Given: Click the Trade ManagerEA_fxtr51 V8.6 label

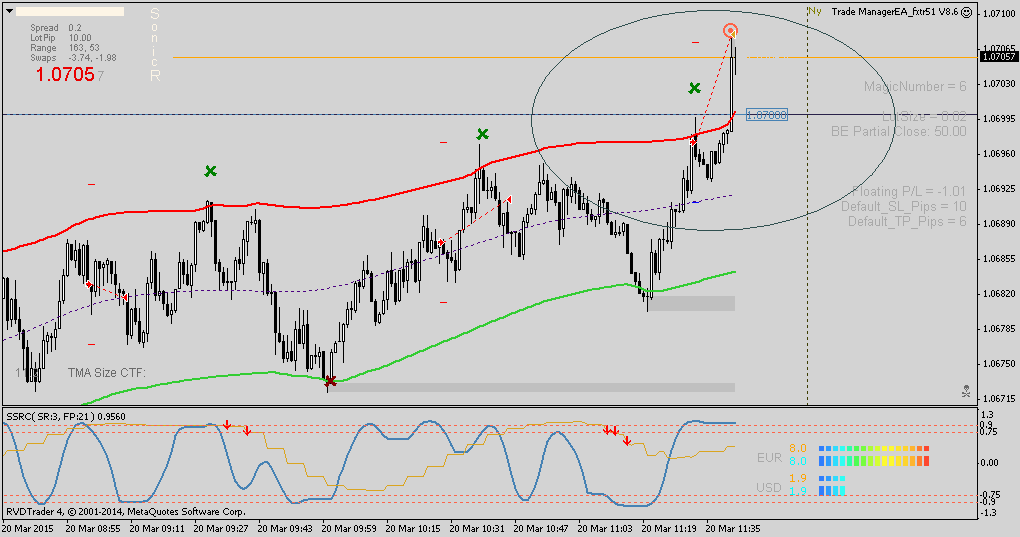Looking at the screenshot, I should pos(894,12).
